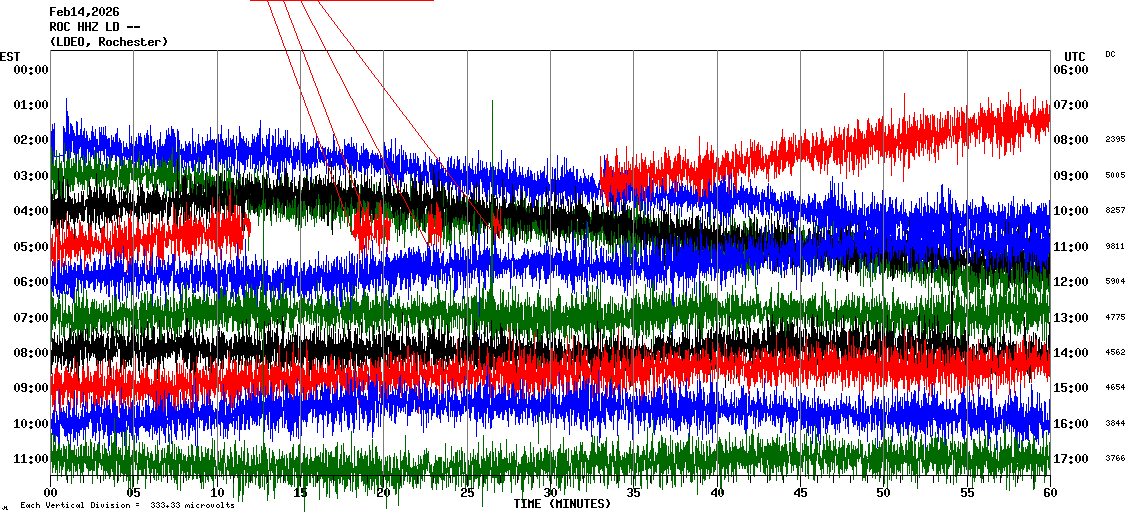Click the 06:00 UTC time label
1130x519 pixels.
pyautogui.click(x=1069, y=69)
